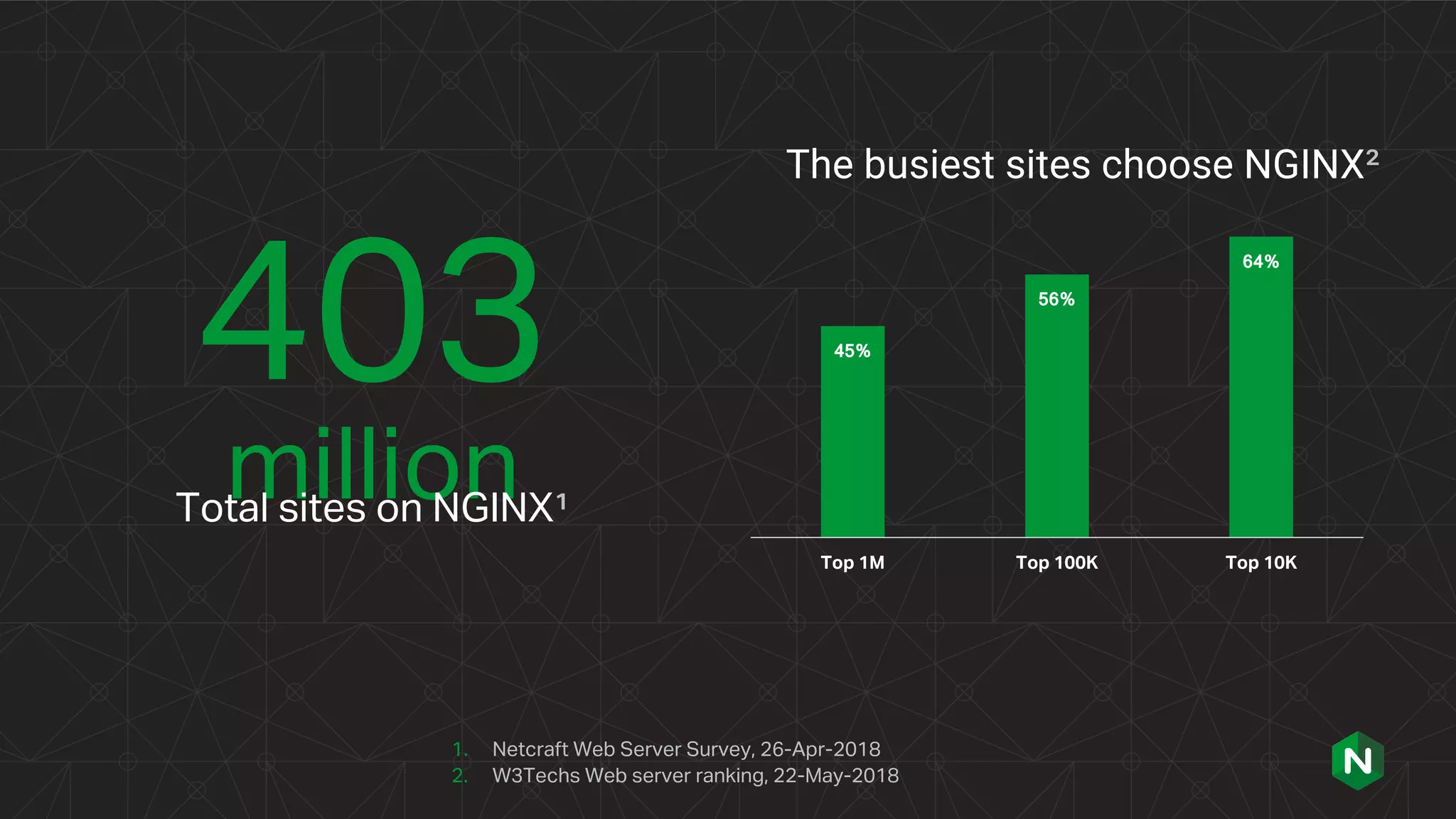Click the 'The busiest sites choose NGINX' heading
This screenshot has width=1456, height=819.
click(1075, 165)
